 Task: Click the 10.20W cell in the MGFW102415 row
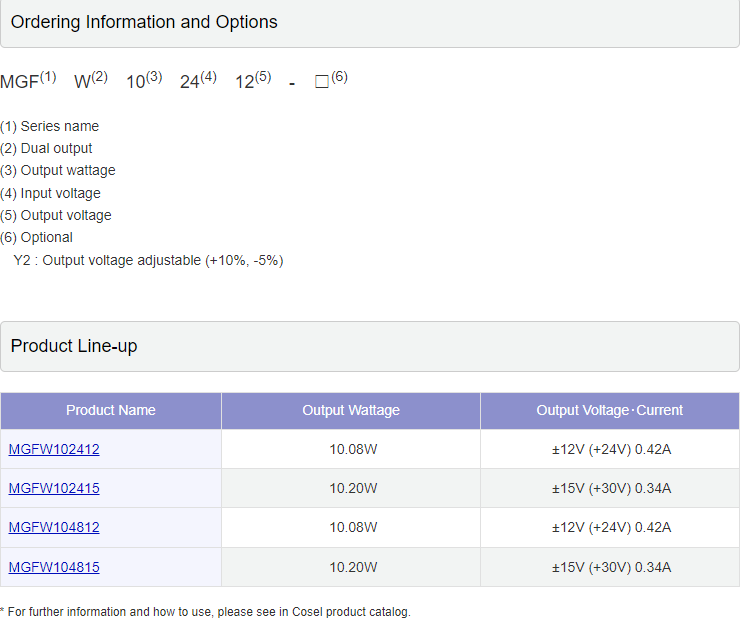click(353, 488)
